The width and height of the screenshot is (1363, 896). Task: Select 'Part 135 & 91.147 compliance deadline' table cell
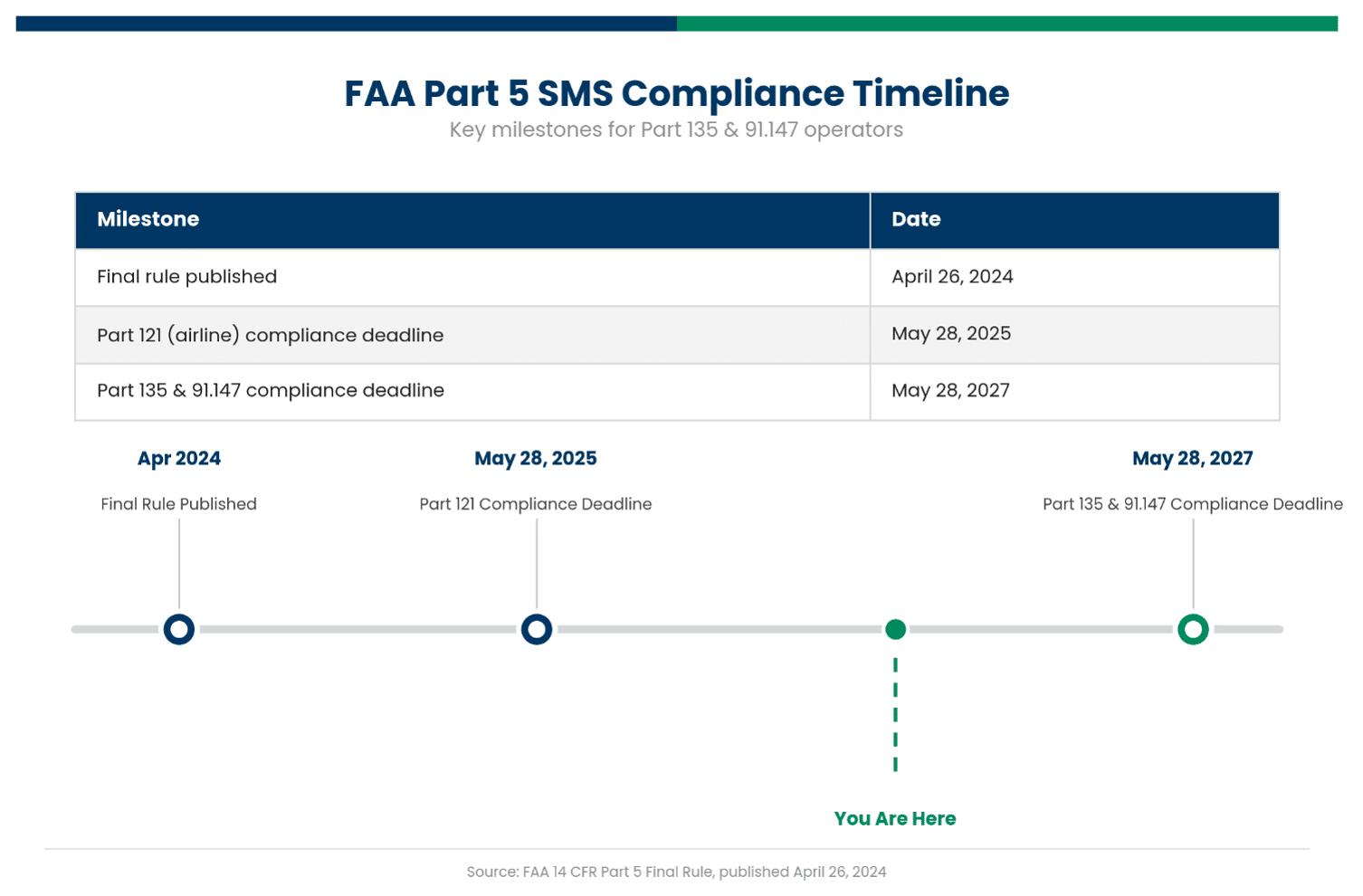pyautogui.click(x=472, y=392)
